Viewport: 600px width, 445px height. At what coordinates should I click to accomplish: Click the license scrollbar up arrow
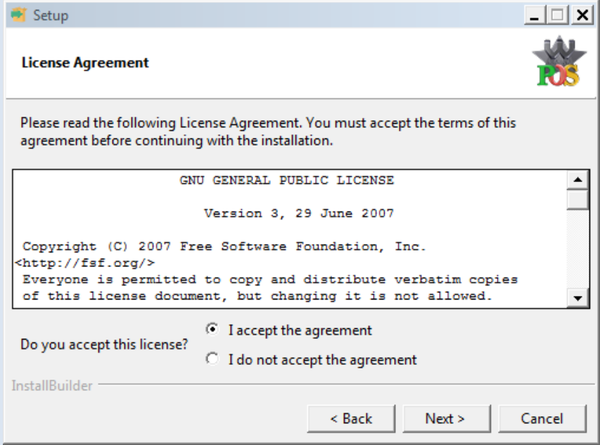pyautogui.click(x=577, y=181)
